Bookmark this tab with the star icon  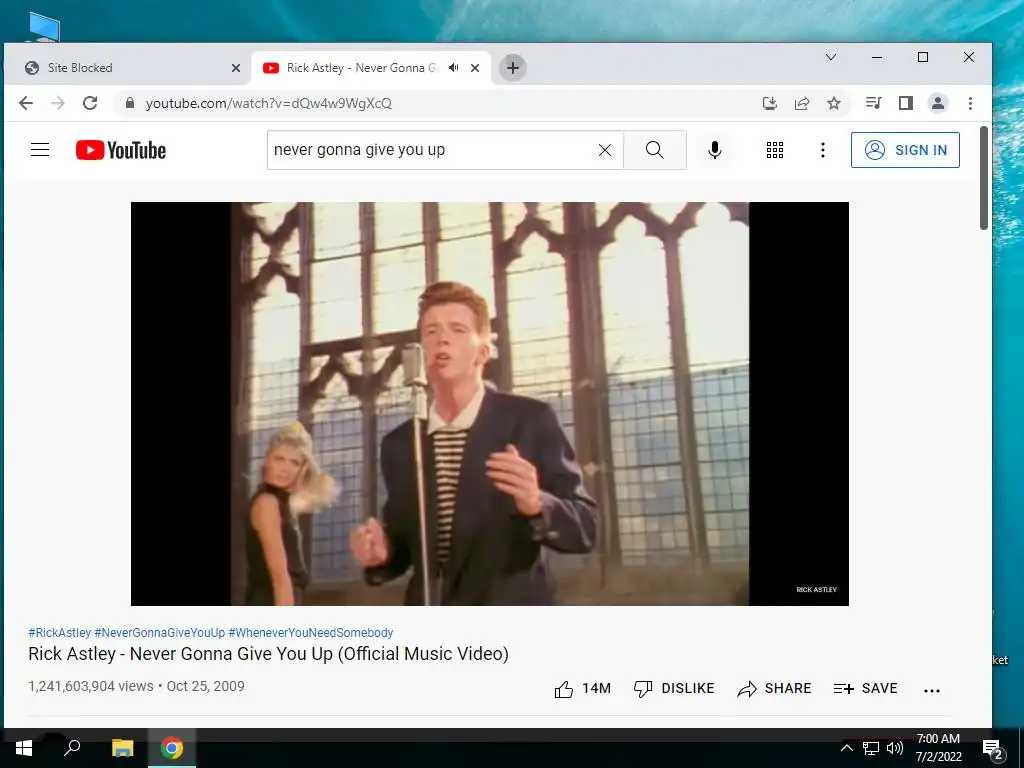pos(834,103)
